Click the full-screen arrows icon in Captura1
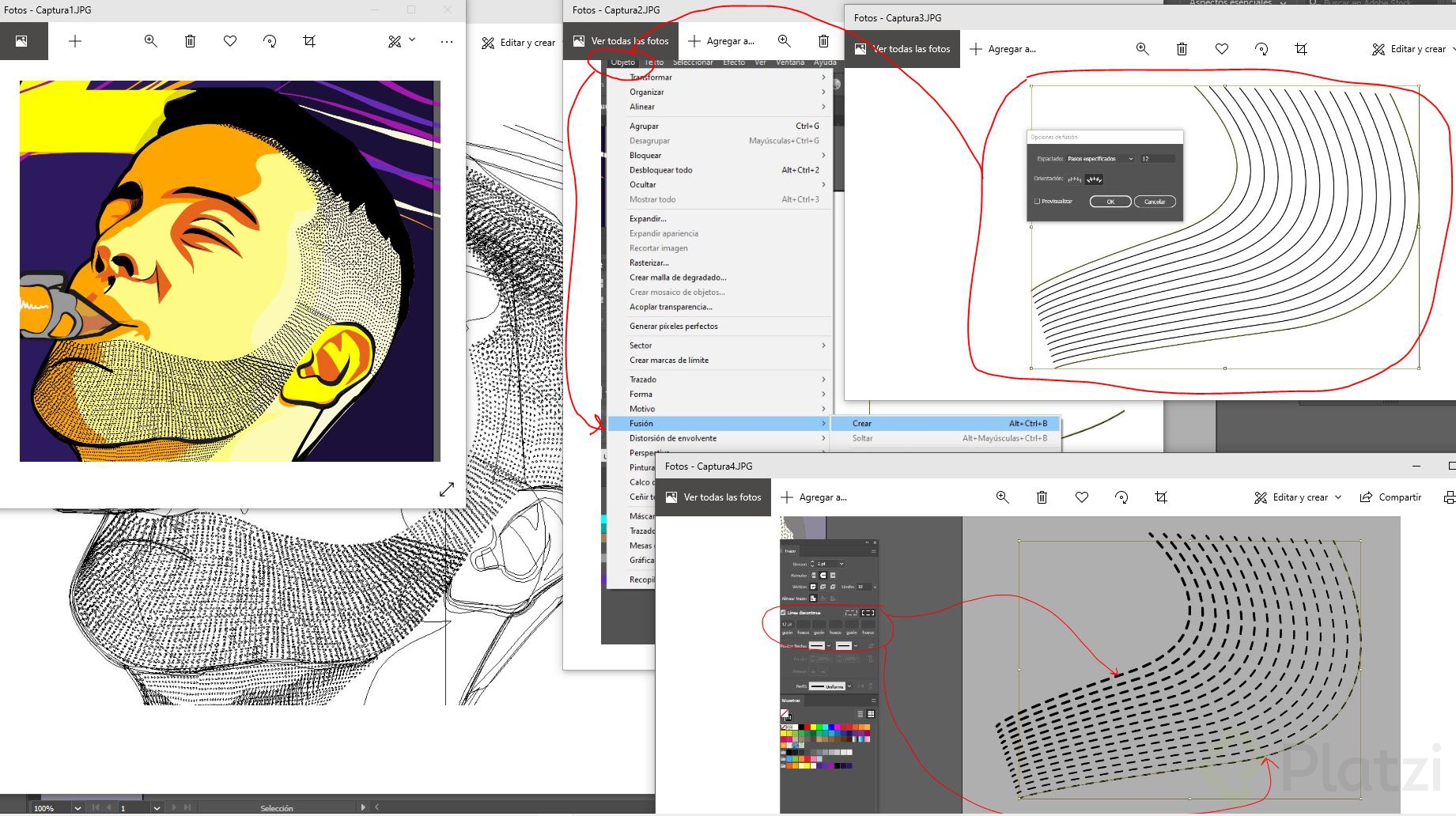The width and height of the screenshot is (1456, 816). (x=447, y=489)
